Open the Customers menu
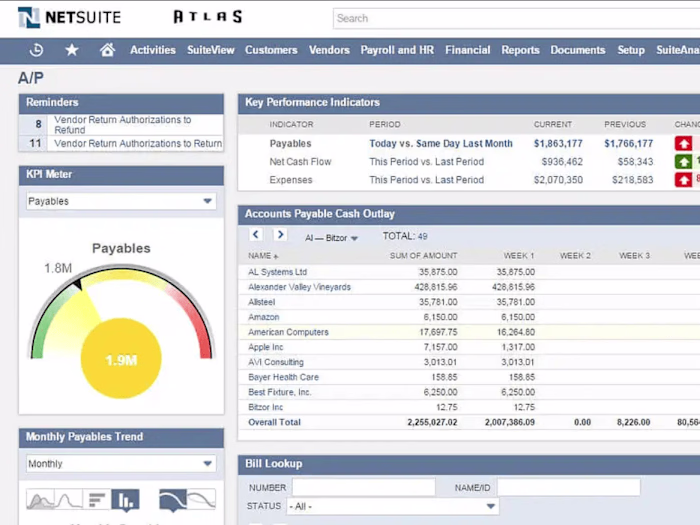This screenshot has height=525, width=700. (271, 50)
